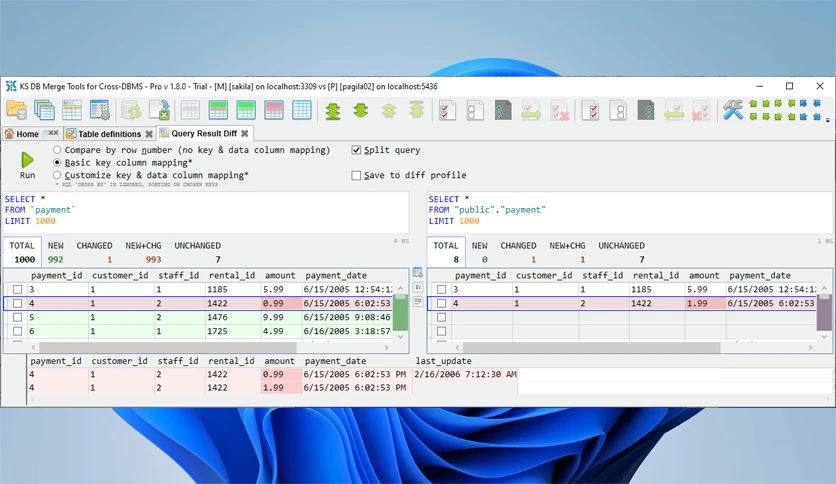The width and height of the screenshot is (836, 484).
Task: Select Compare by row number option
Action: coord(57,150)
